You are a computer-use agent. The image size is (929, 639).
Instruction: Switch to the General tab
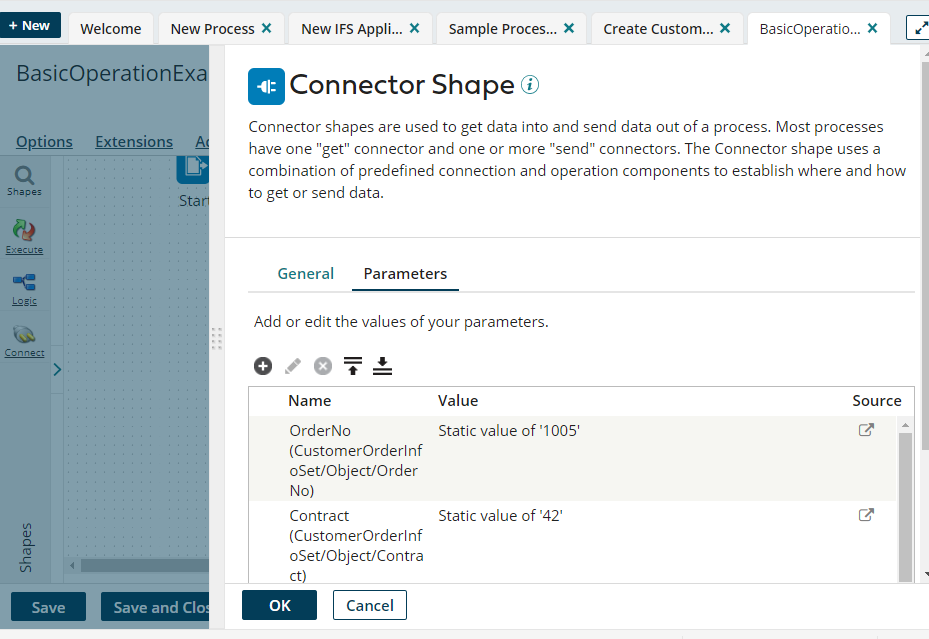pyautogui.click(x=305, y=273)
